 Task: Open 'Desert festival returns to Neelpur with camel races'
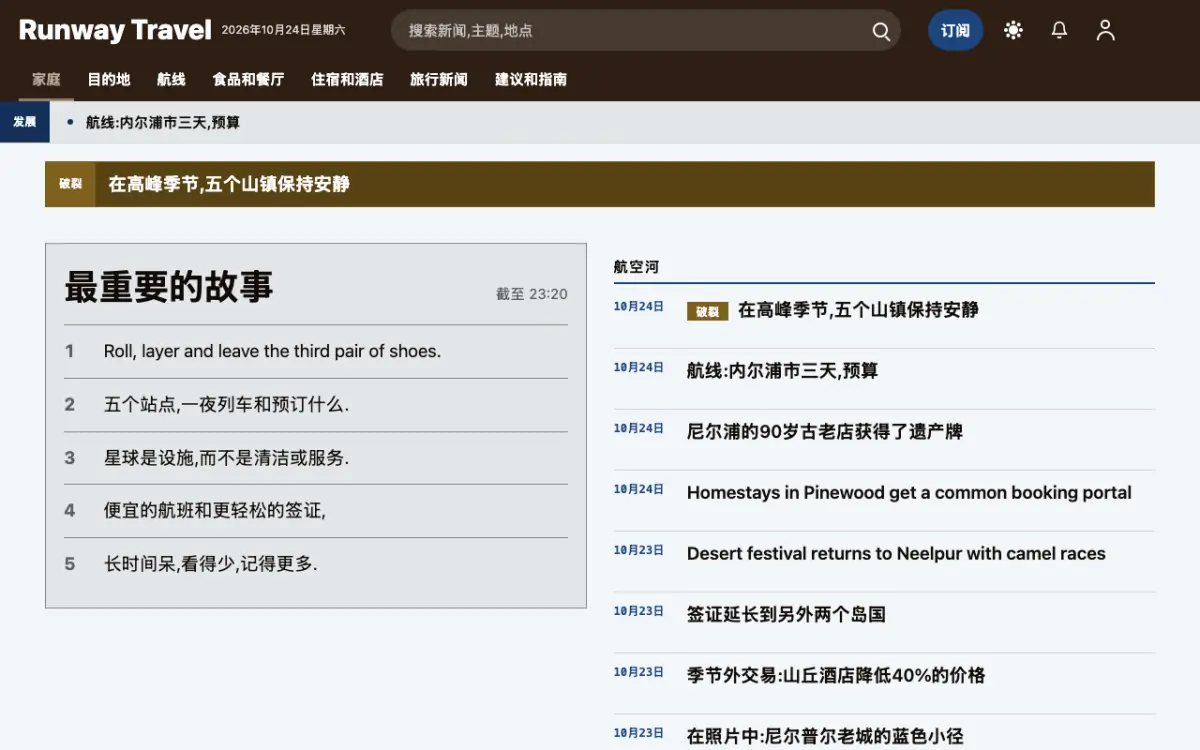pyautogui.click(x=896, y=553)
